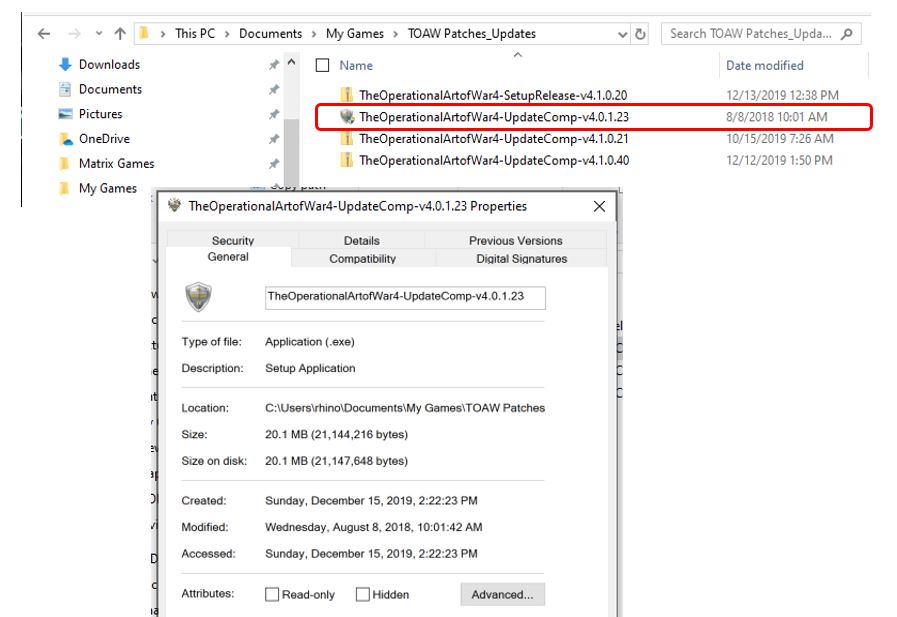Switch to the Compatibility tab
The height and width of the screenshot is (617, 897).
tap(363, 258)
